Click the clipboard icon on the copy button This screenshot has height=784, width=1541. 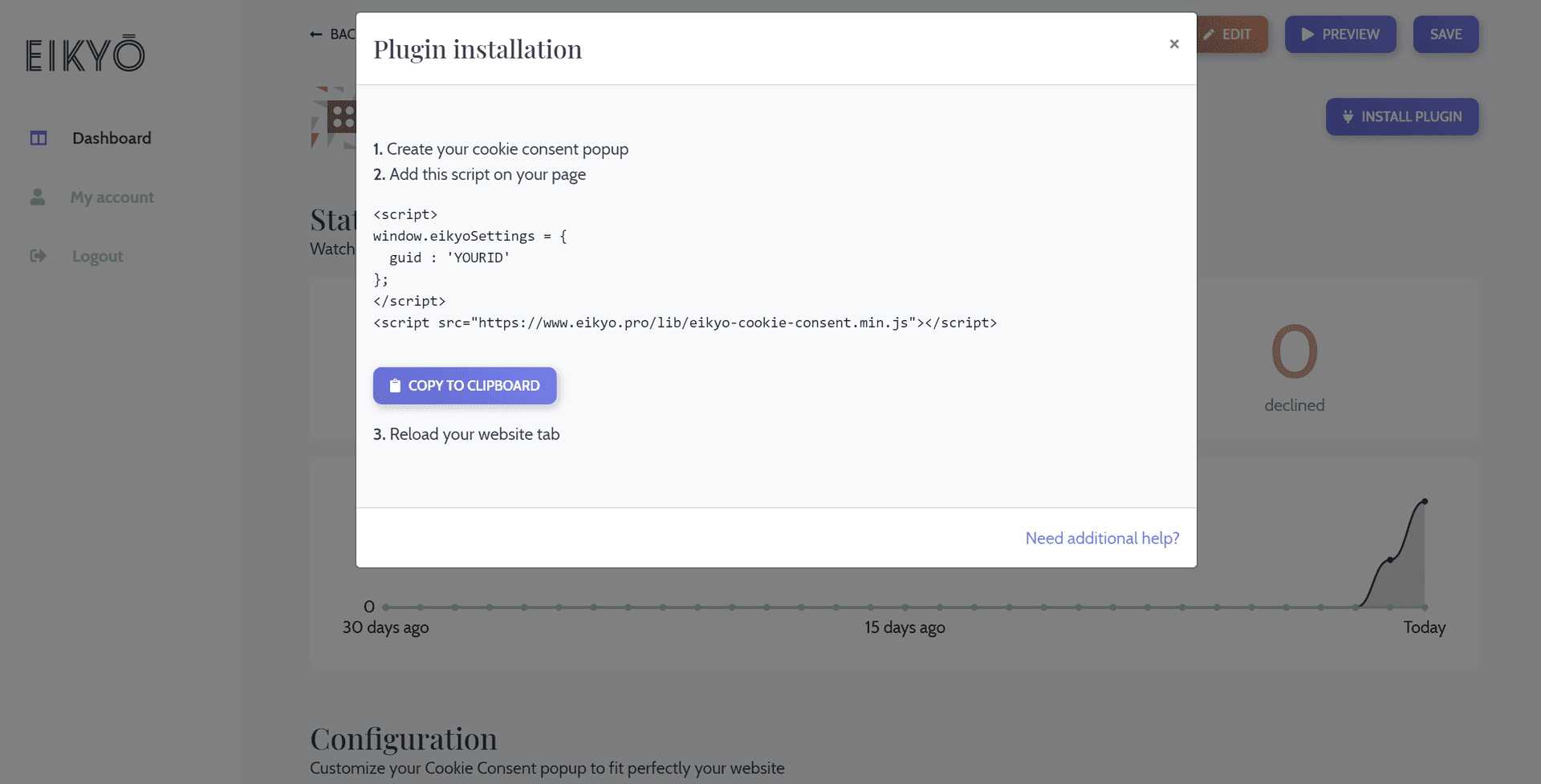tap(395, 386)
